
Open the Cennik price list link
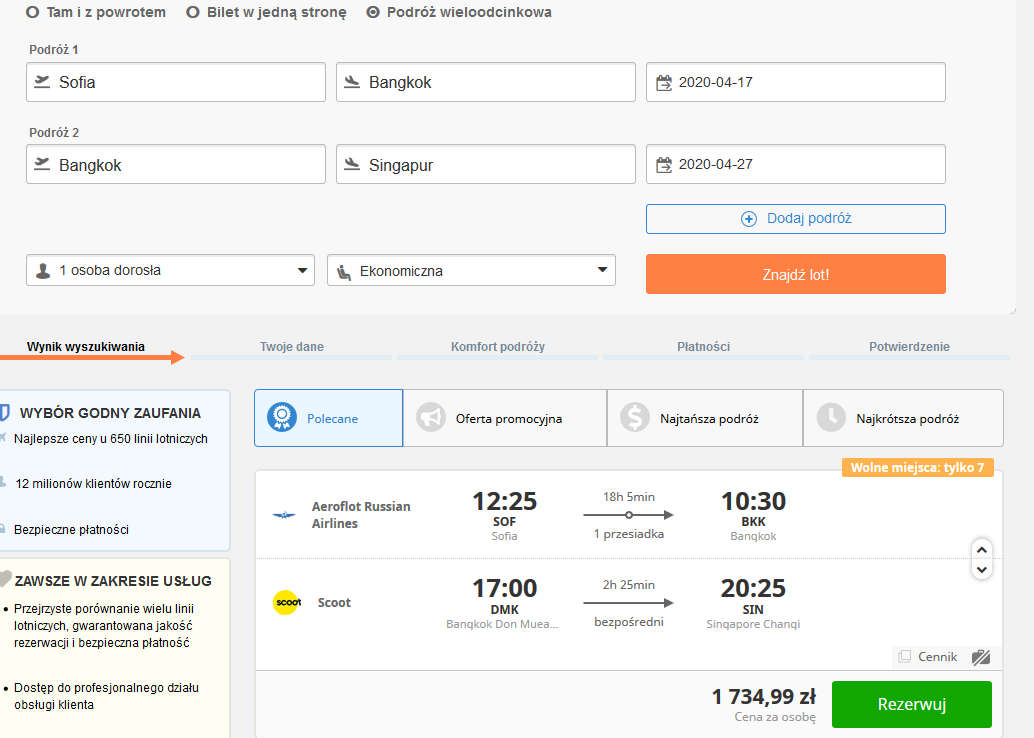pos(937,657)
